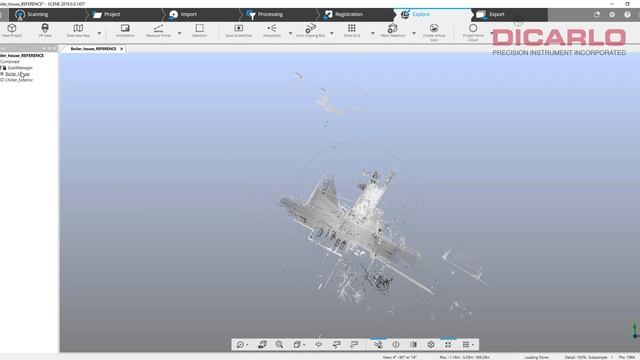This screenshot has width=640, height=360.
Task: Open rotate navigation mode dropdown in bottom toolbar
Action: pyautogui.click(x=242, y=344)
